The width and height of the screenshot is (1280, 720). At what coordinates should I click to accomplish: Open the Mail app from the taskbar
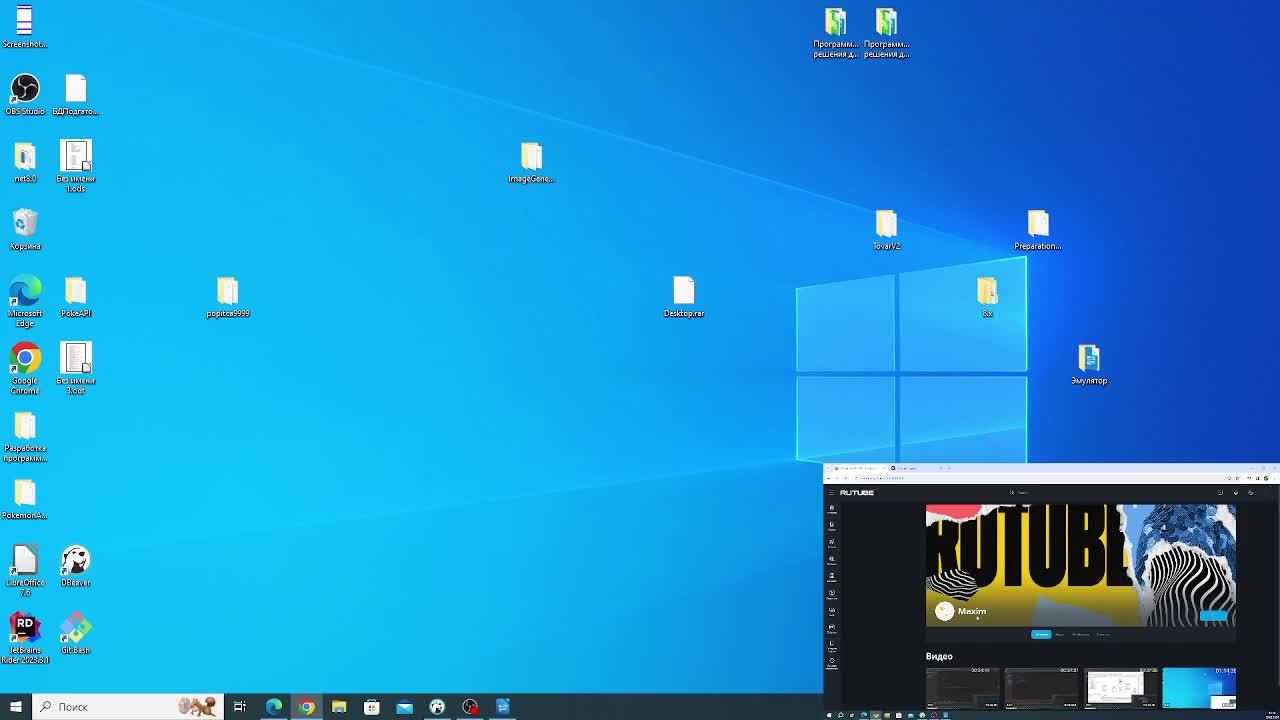pyautogui.click(x=404, y=707)
